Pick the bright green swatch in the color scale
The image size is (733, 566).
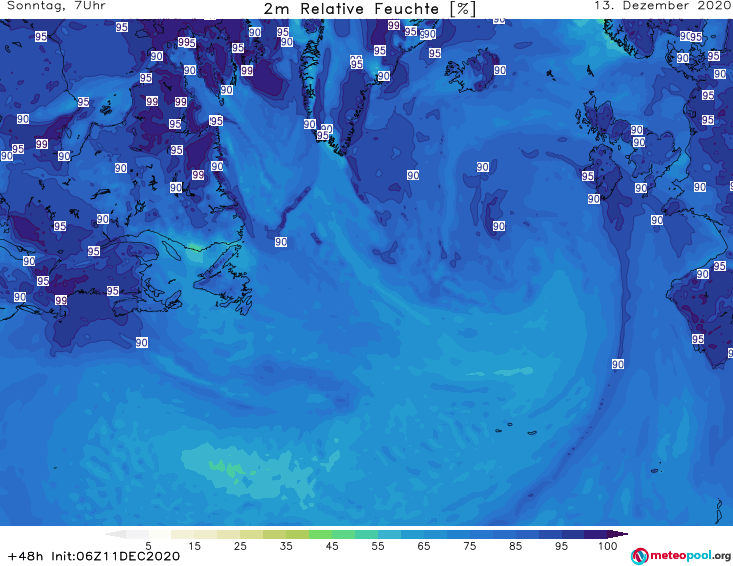coord(320,534)
